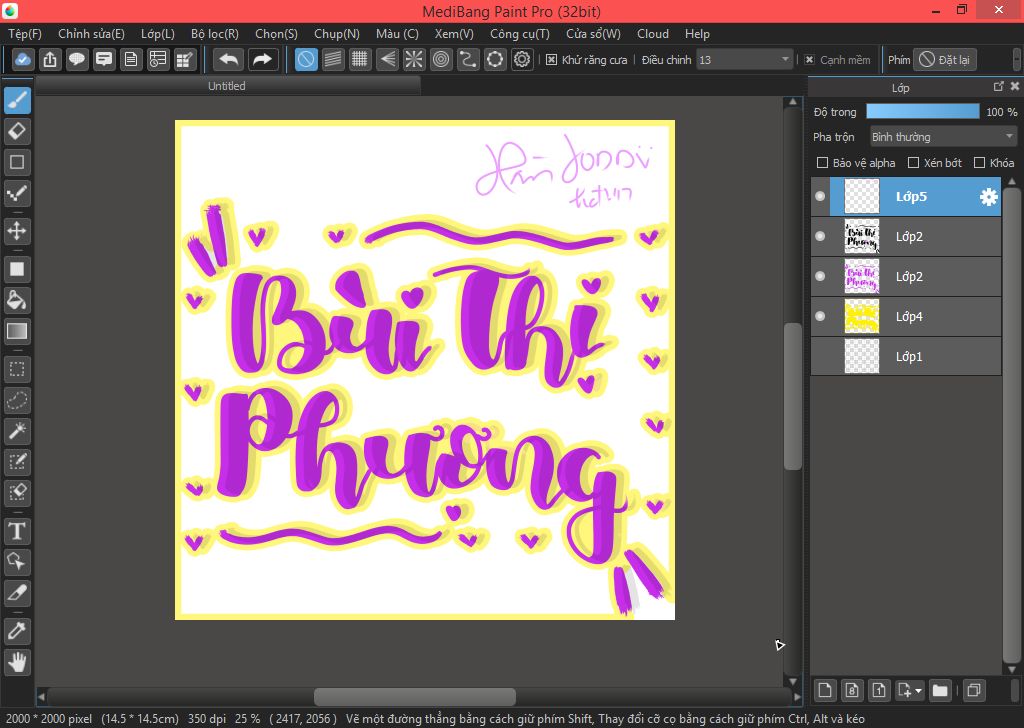Select the Eraser tool

pyautogui.click(x=17, y=131)
